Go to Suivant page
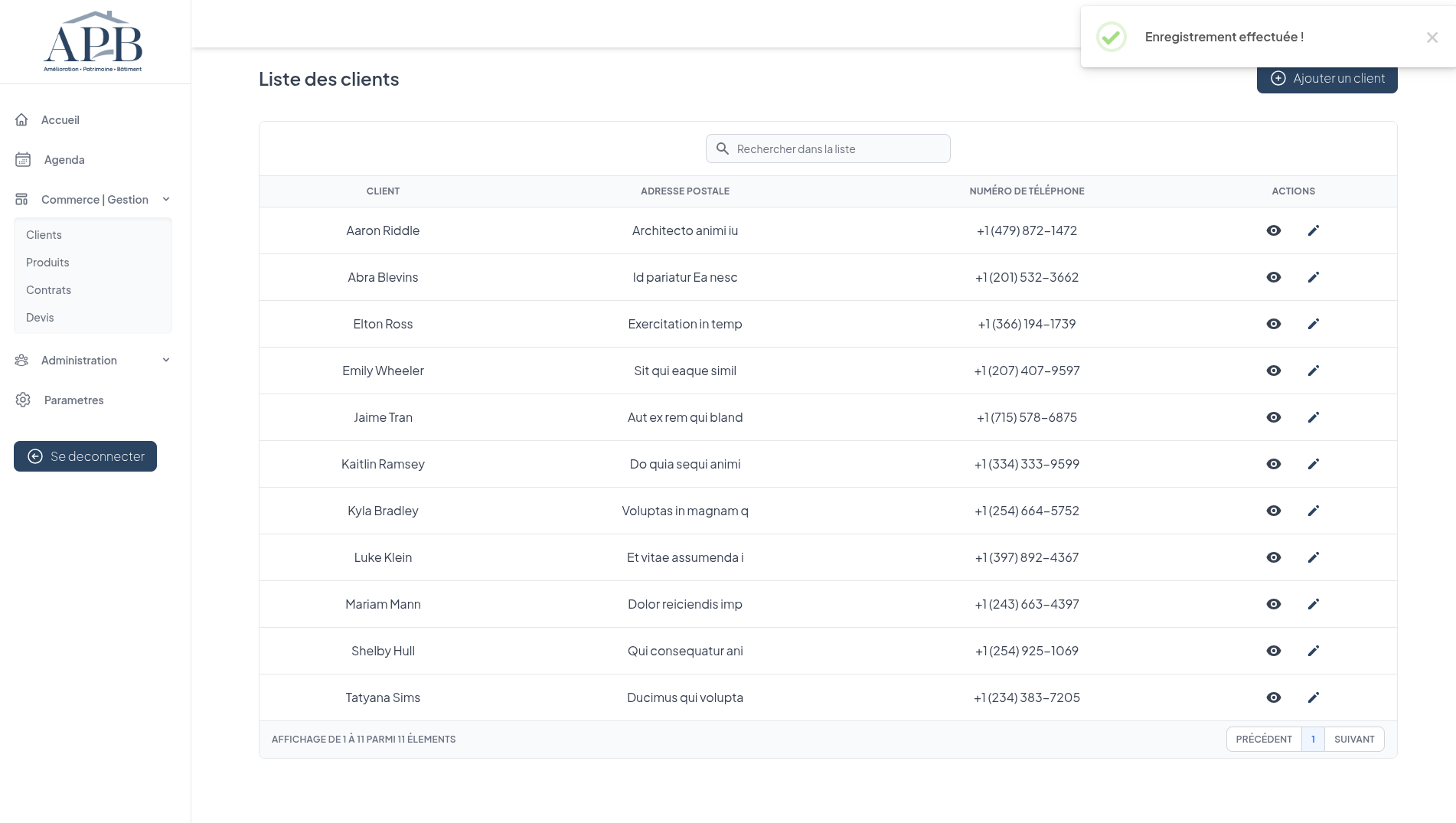1456x823 pixels. pyautogui.click(x=1354, y=740)
